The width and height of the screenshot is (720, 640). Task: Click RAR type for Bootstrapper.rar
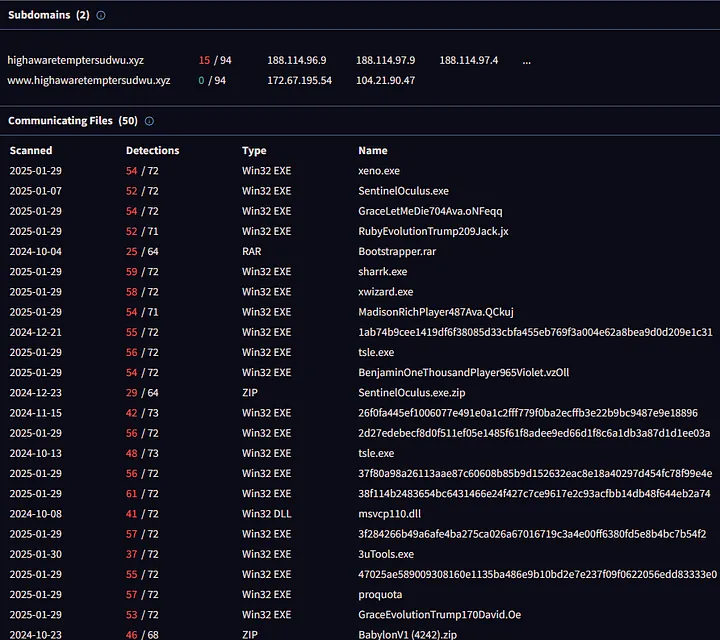(251, 252)
